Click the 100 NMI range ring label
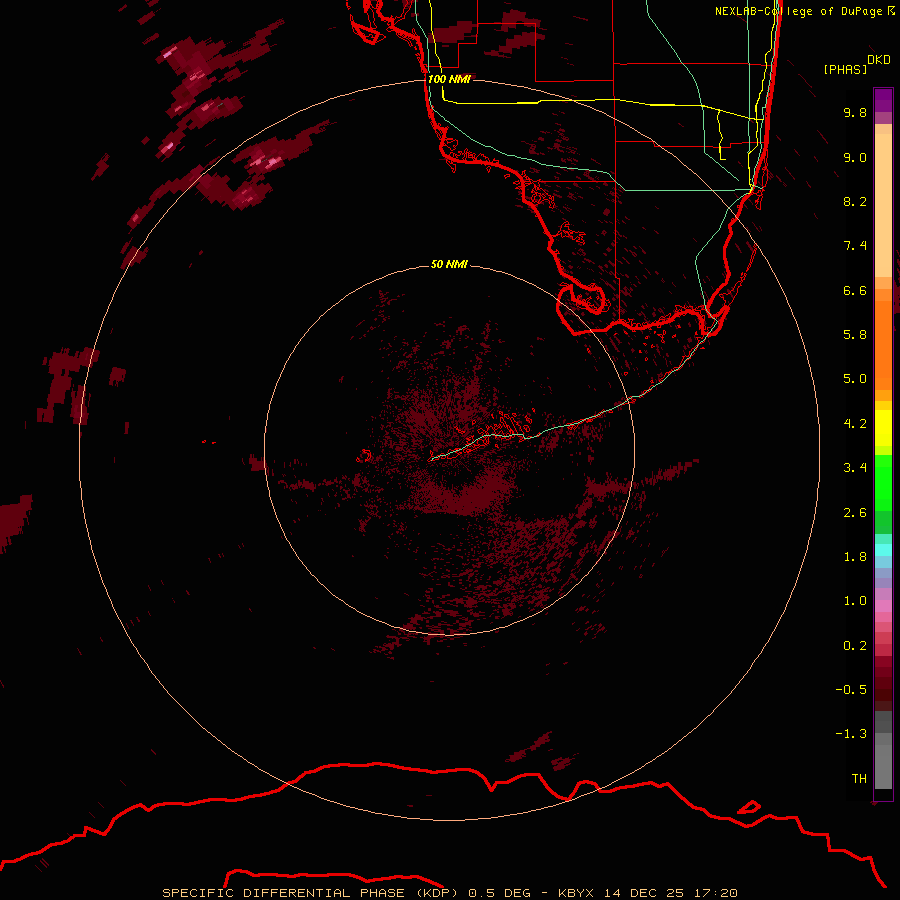900x900 pixels. [x=449, y=79]
